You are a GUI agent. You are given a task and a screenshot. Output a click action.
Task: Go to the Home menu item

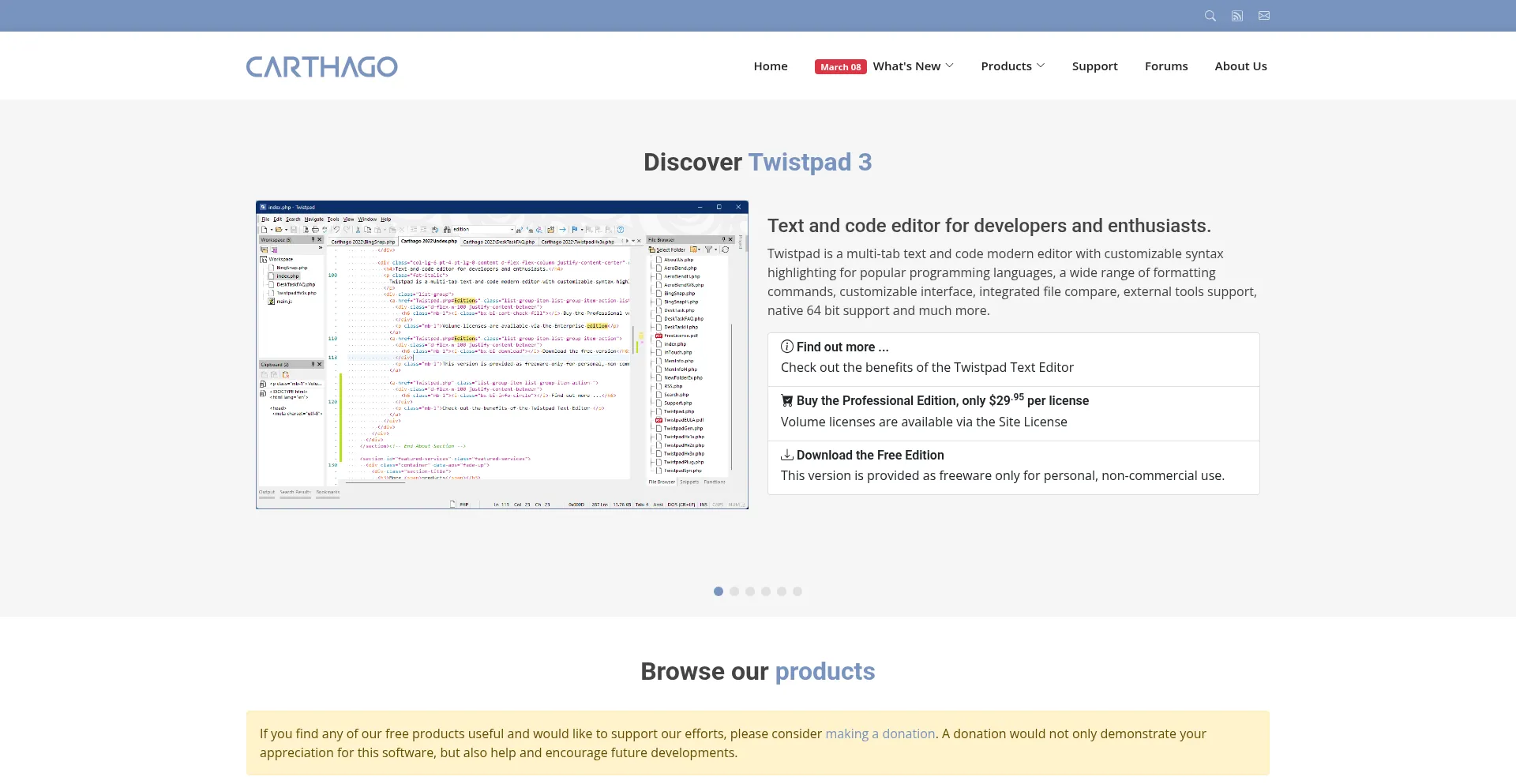click(771, 66)
